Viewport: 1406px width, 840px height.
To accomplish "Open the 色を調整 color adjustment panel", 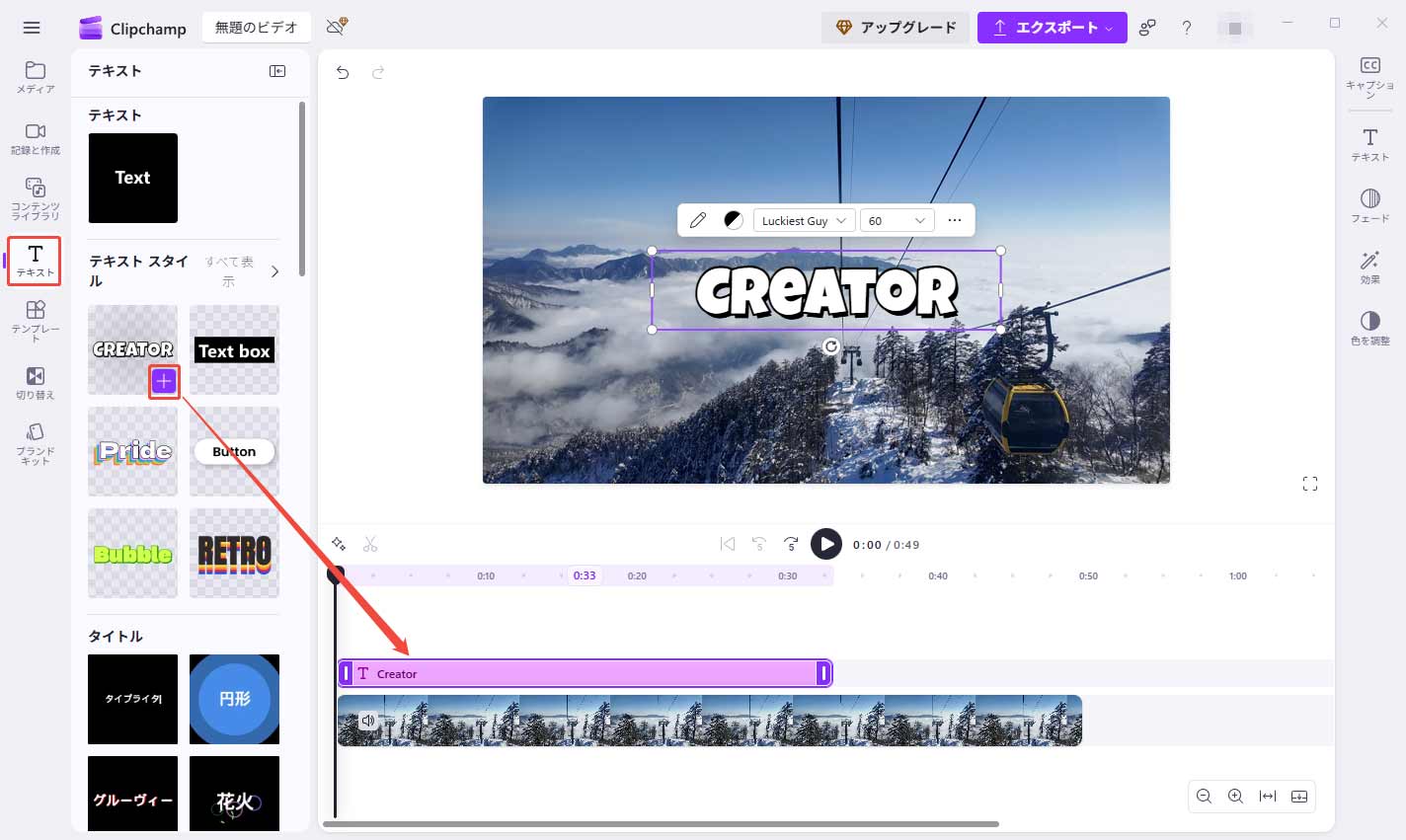I will tap(1369, 327).
